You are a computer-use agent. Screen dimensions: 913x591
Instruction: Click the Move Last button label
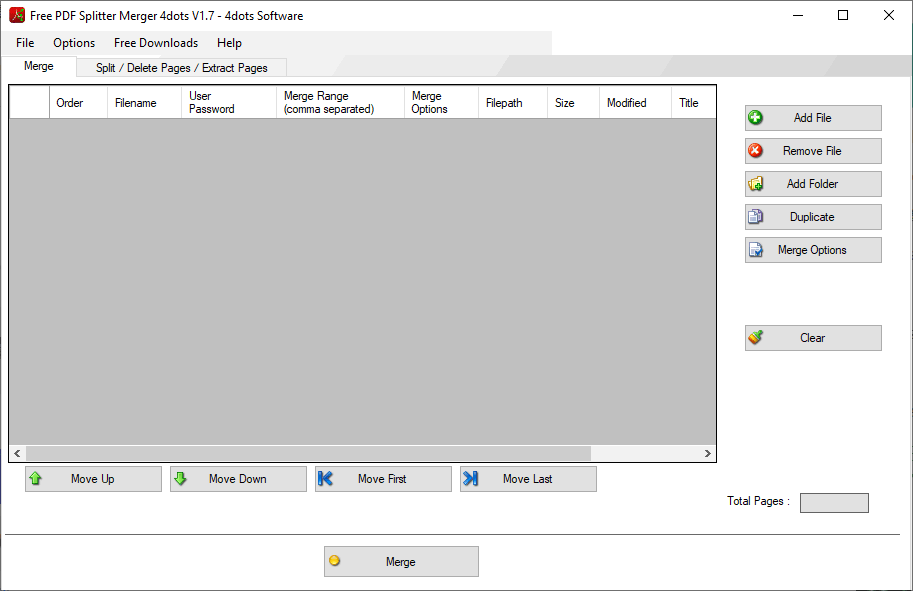click(x=528, y=479)
